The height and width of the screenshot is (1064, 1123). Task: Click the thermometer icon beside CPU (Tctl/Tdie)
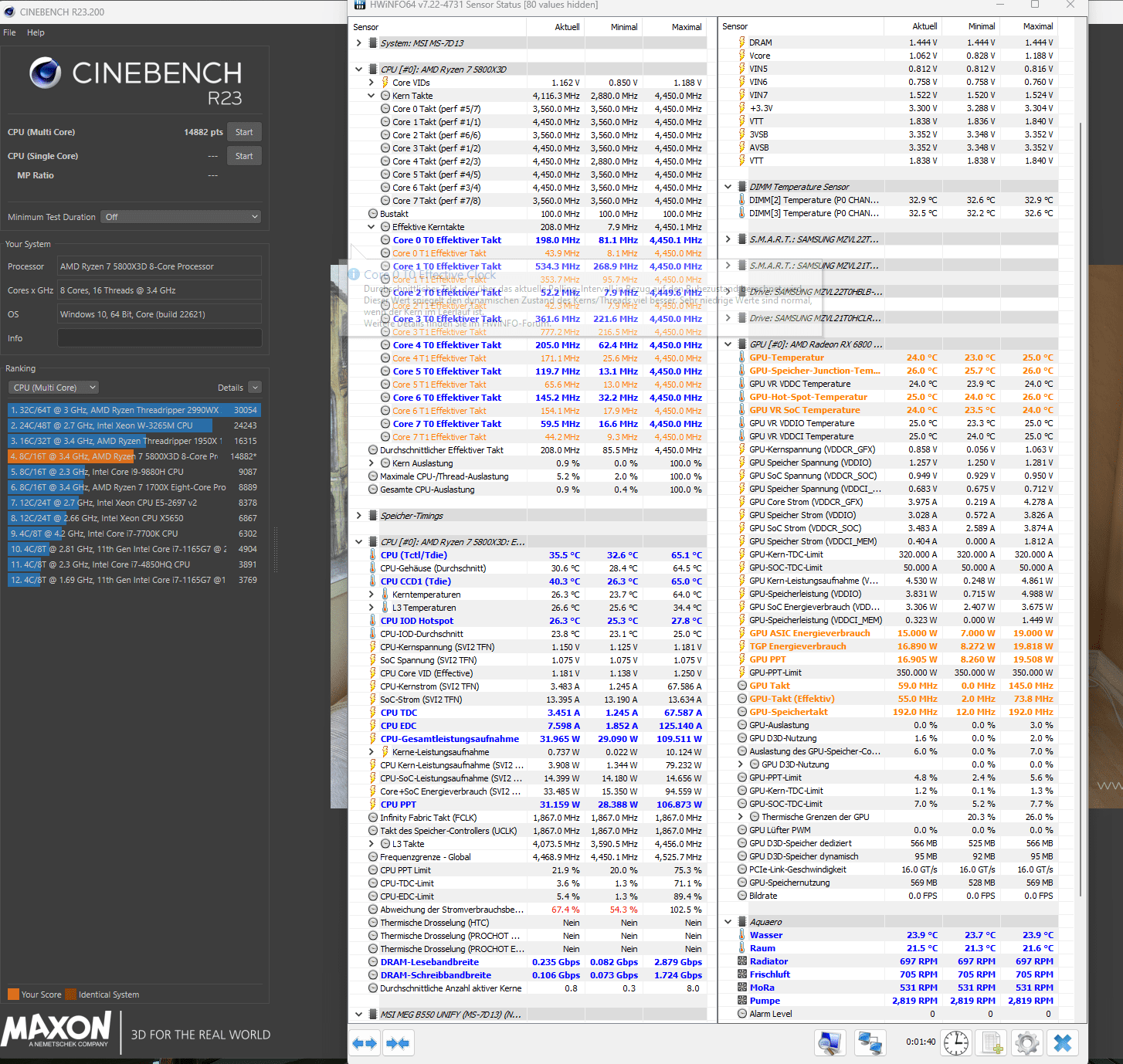click(x=373, y=555)
